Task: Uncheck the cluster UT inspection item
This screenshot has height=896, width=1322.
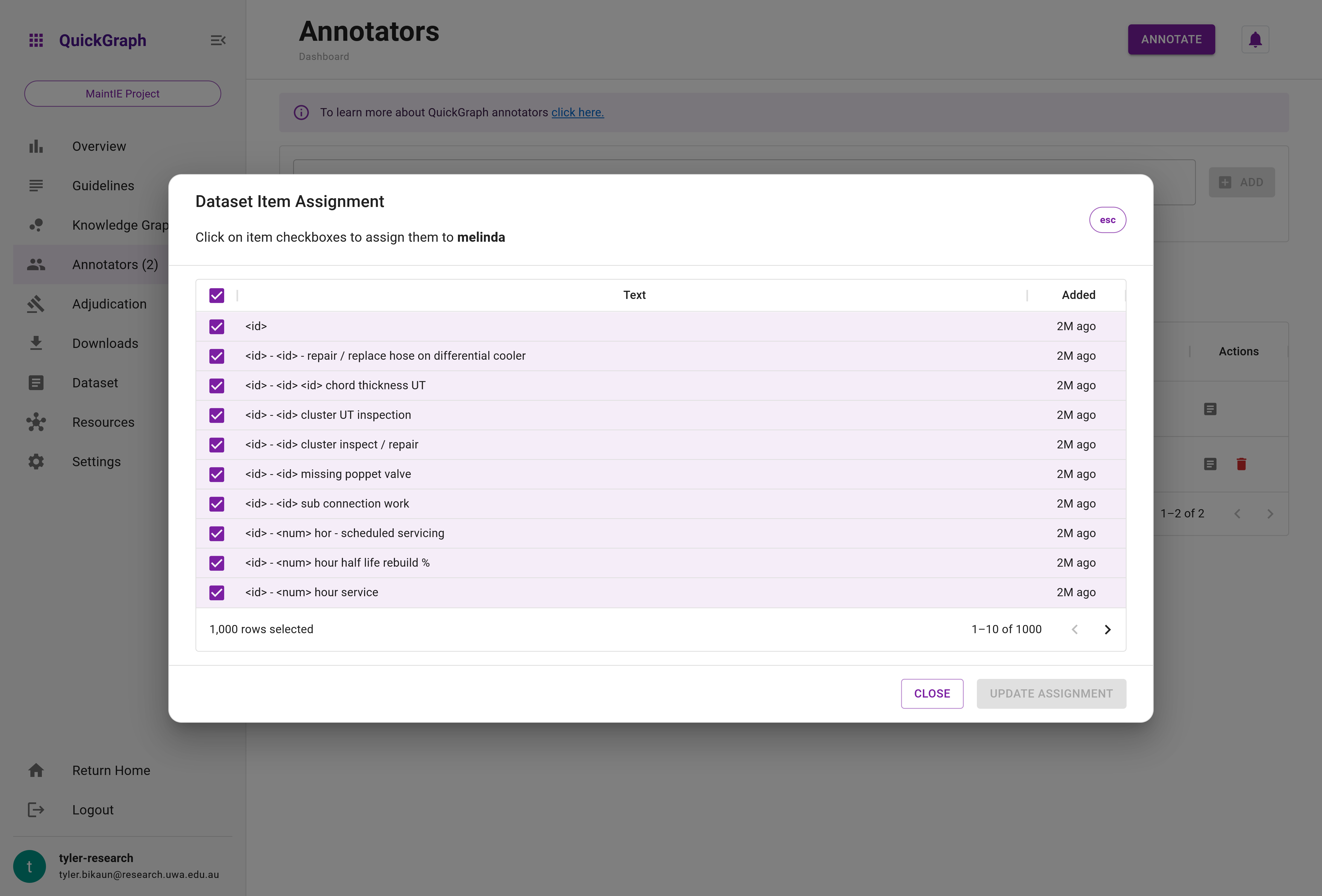Action: tap(217, 415)
